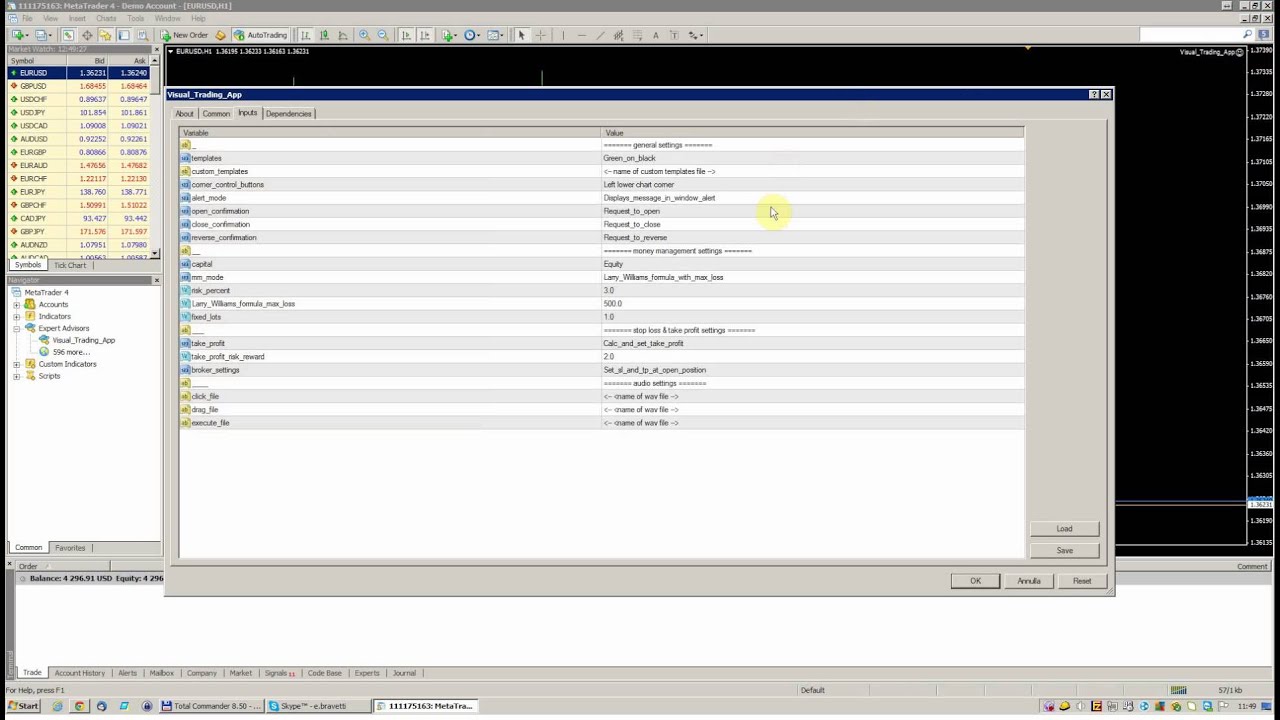1280x720 pixels.
Task: Open Total Commander from the taskbar
Action: coord(211,706)
